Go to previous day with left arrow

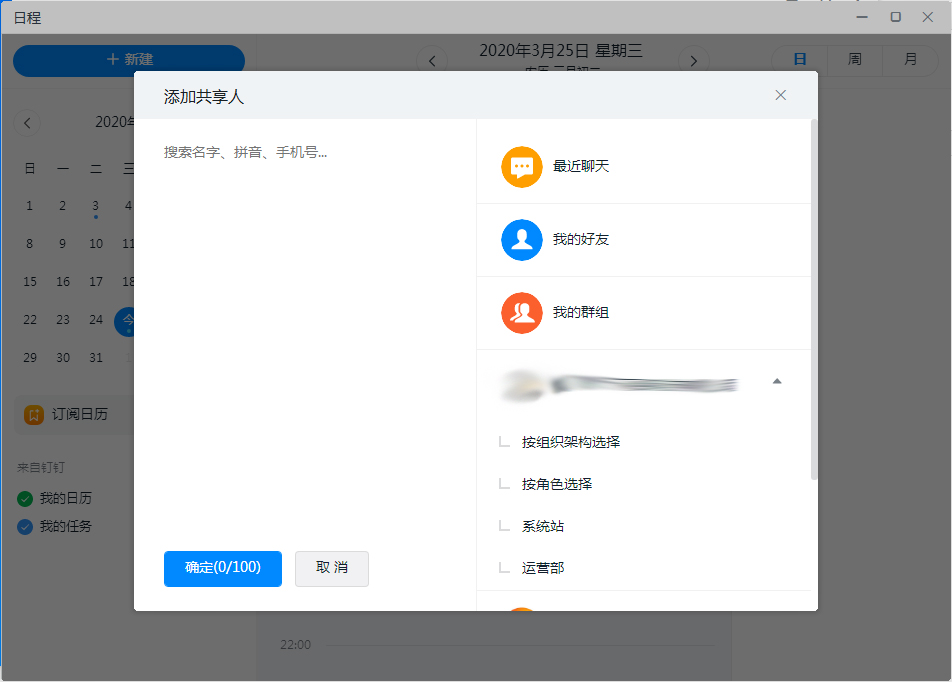tap(431, 60)
